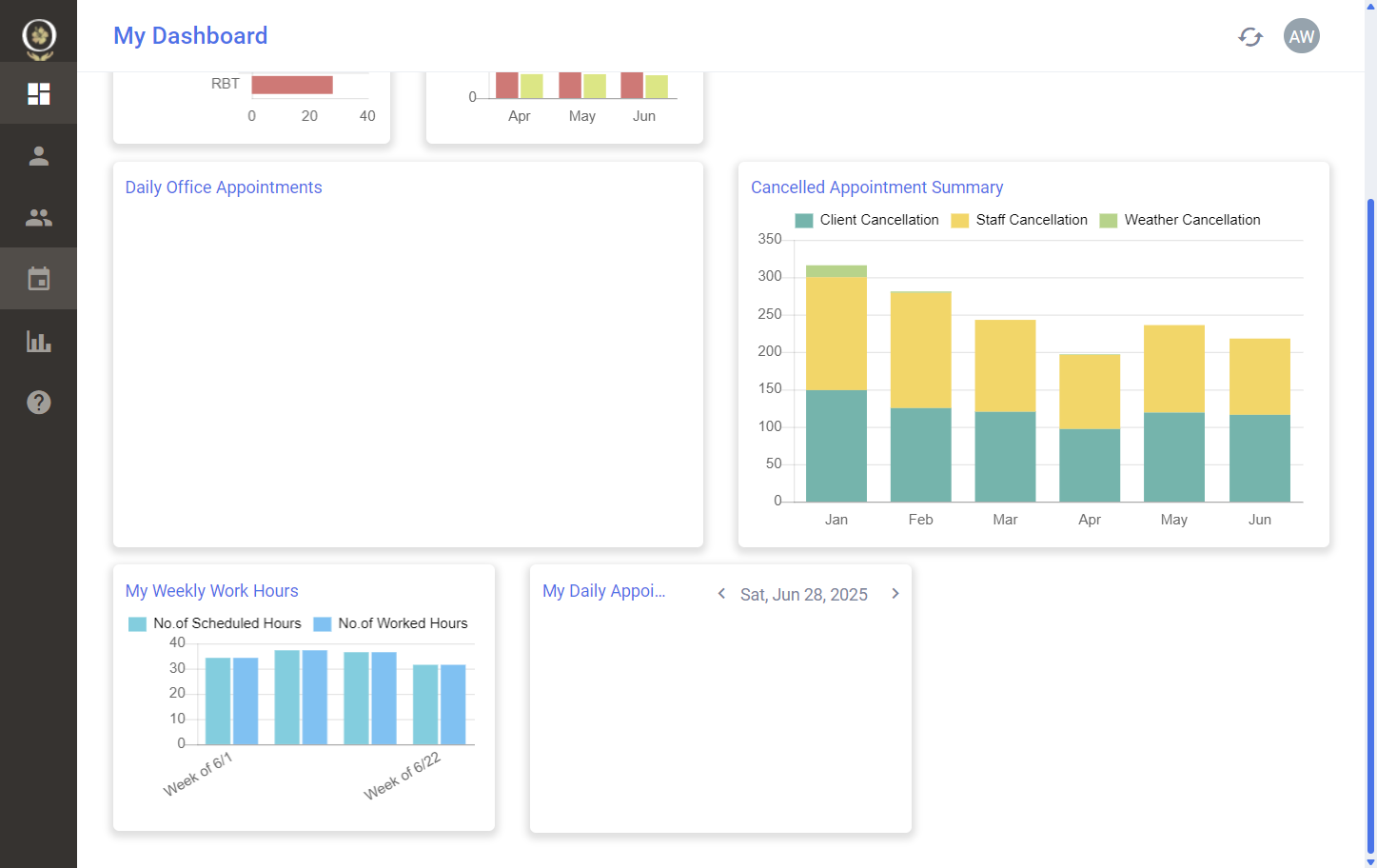The width and height of the screenshot is (1377, 868).
Task: Toggle No.of Scheduled Hours legend item
Action: (x=215, y=623)
